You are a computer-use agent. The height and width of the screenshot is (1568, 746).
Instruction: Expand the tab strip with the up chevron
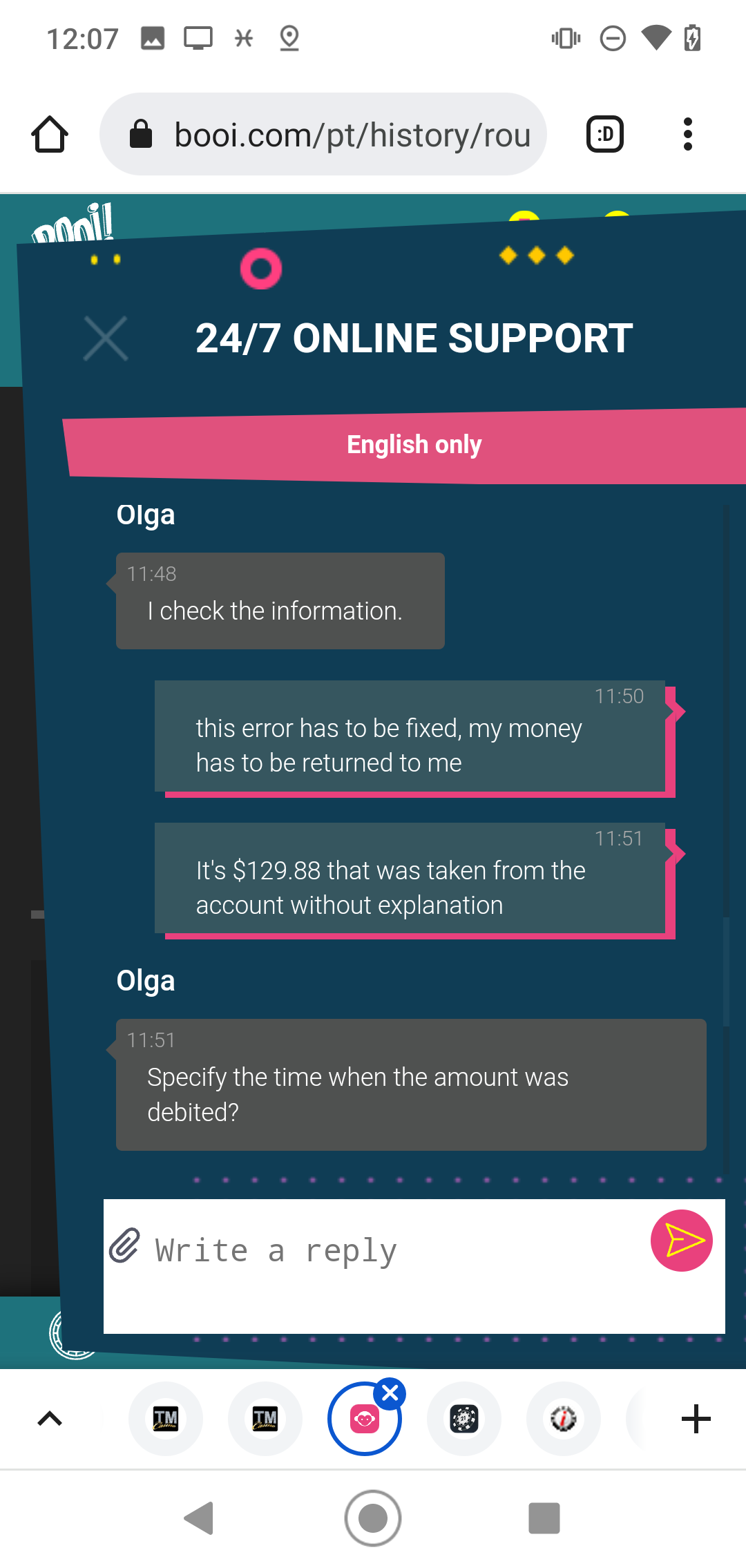click(50, 1419)
